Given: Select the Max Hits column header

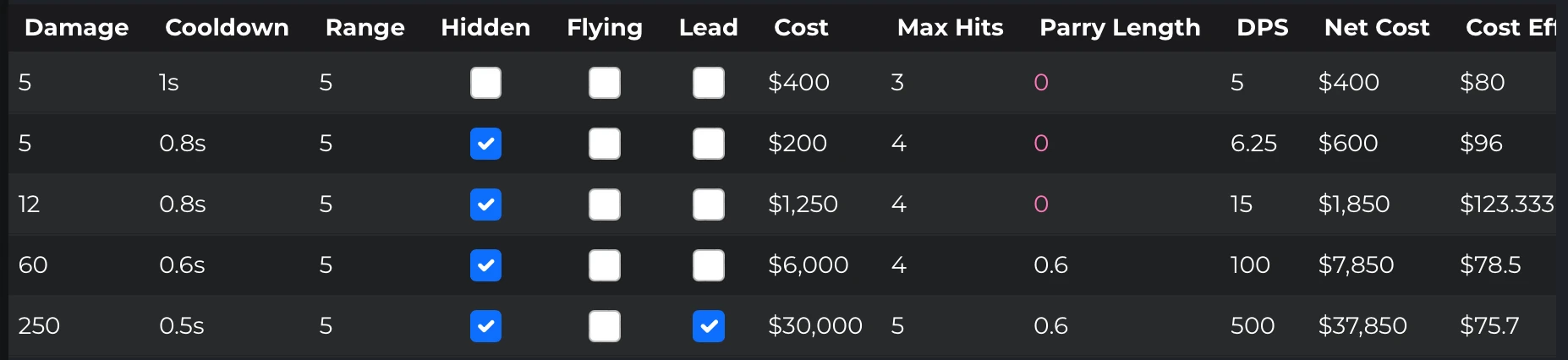Looking at the screenshot, I should click(x=950, y=28).
